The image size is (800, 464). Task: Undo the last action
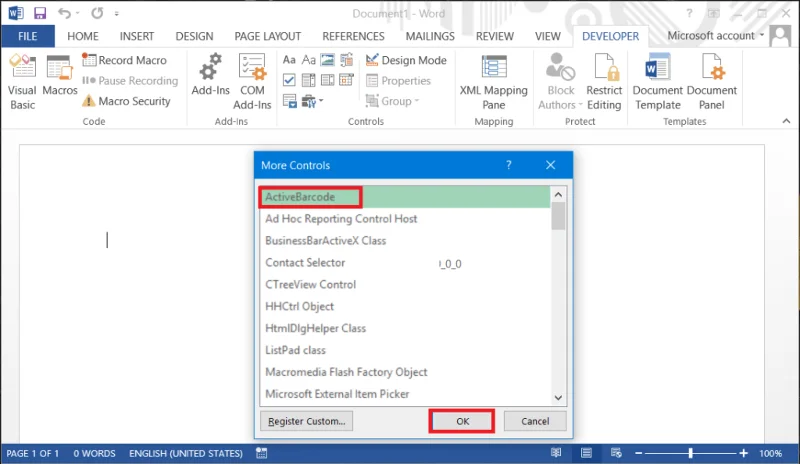tap(64, 13)
